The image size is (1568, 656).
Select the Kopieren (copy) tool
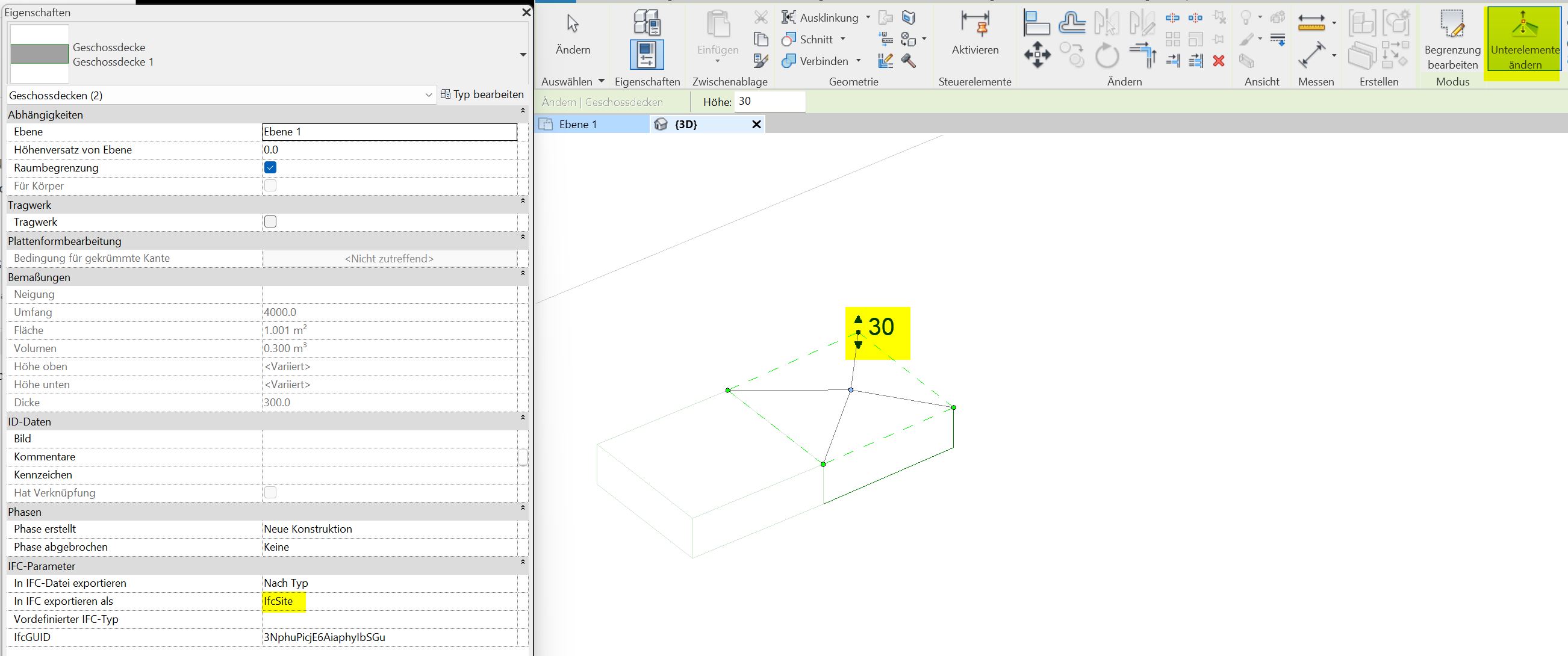click(1072, 54)
